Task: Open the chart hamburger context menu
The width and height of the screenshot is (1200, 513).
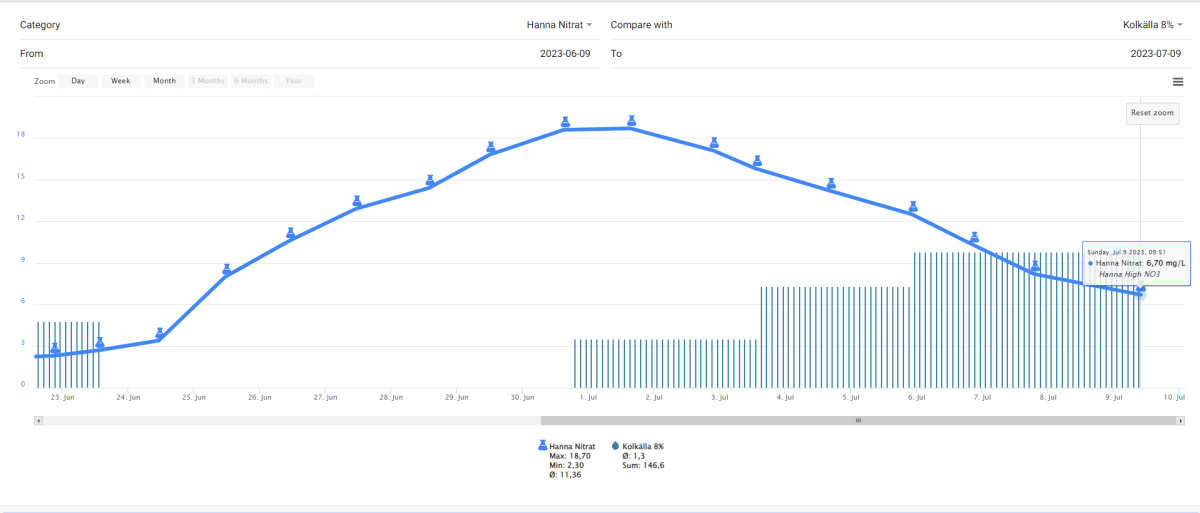Action: (x=1178, y=82)
